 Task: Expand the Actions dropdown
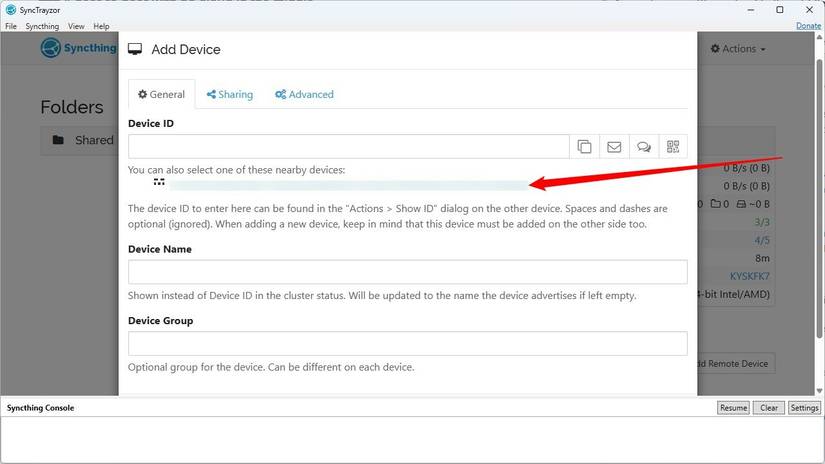pyautogui.click(x=738, y=49)
